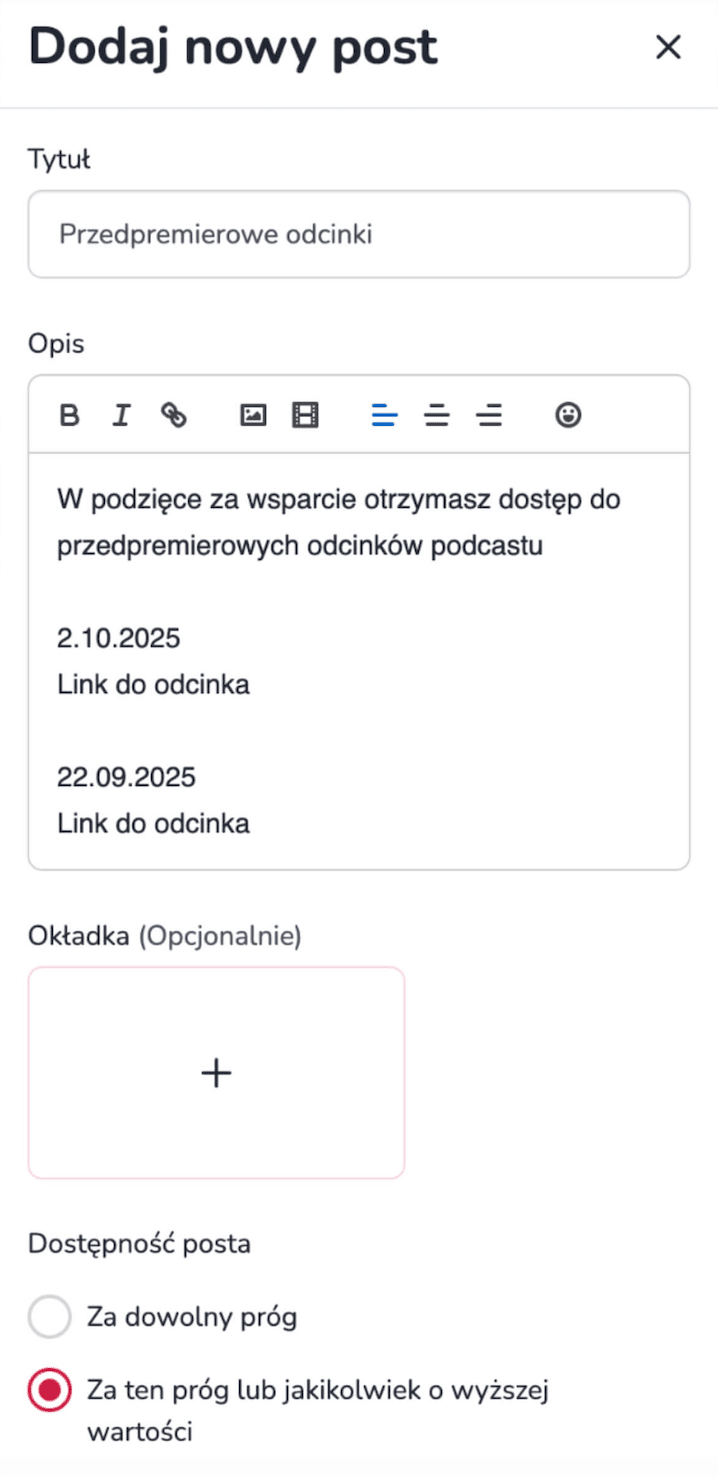Click the 'Link do odcinka' line under 22.09.2025
718x1476 pixels.
(153, 824)
